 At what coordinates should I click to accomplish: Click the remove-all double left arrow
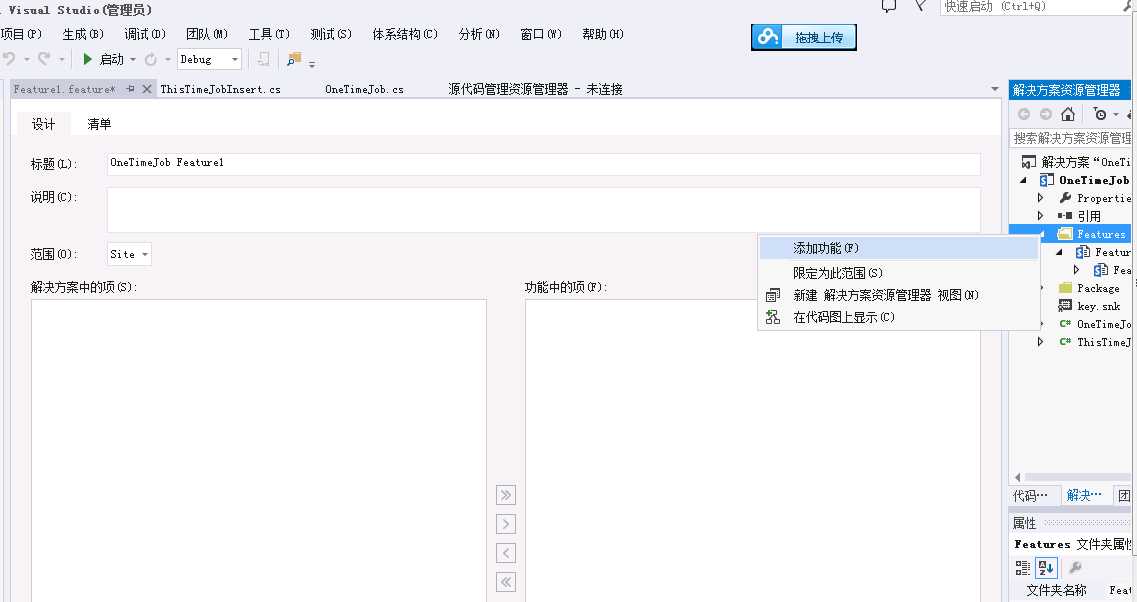(x=505, y=582)
